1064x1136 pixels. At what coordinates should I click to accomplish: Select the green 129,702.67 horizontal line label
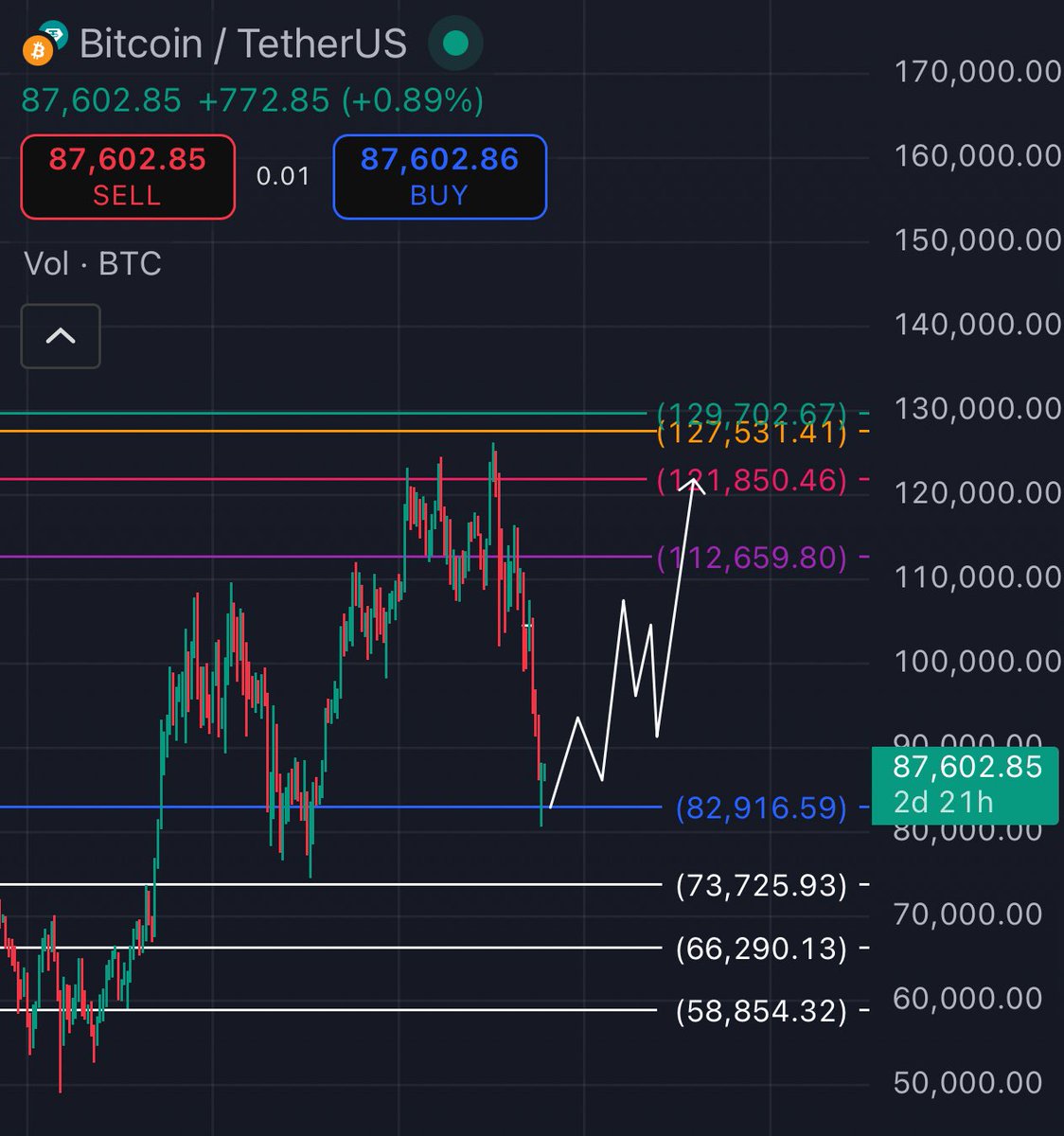752,413
